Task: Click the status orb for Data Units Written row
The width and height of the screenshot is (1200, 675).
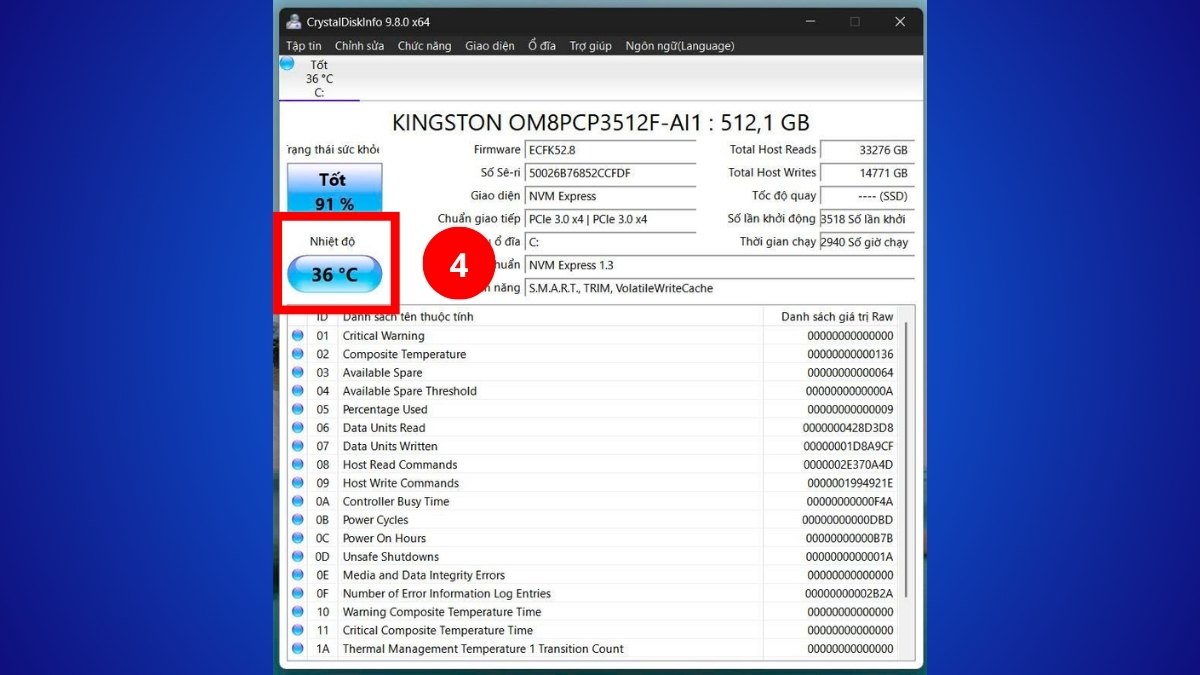Action: pos(297,446)
